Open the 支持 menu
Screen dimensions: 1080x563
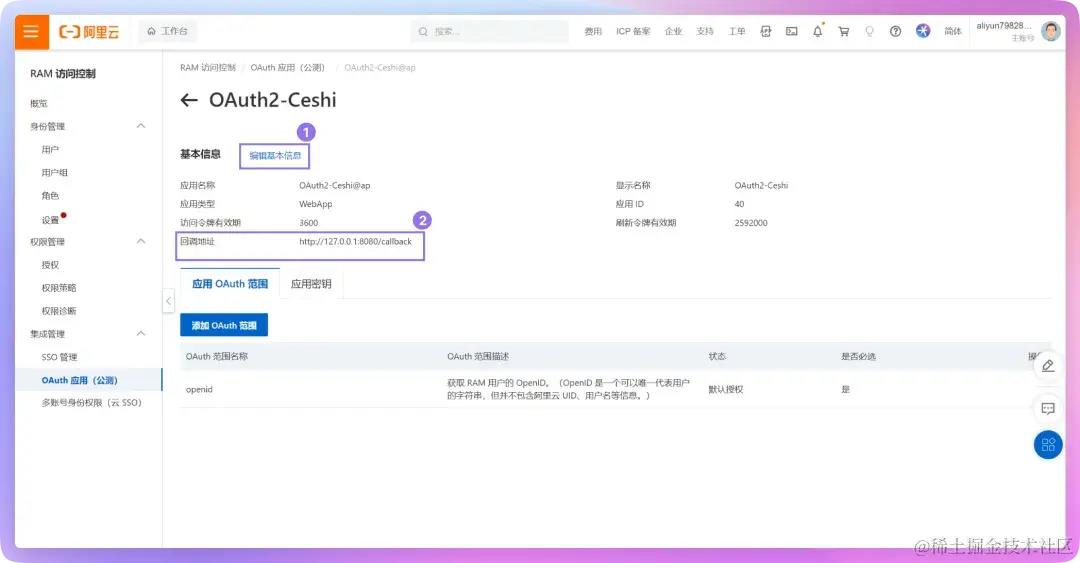[x=705, y=32]
